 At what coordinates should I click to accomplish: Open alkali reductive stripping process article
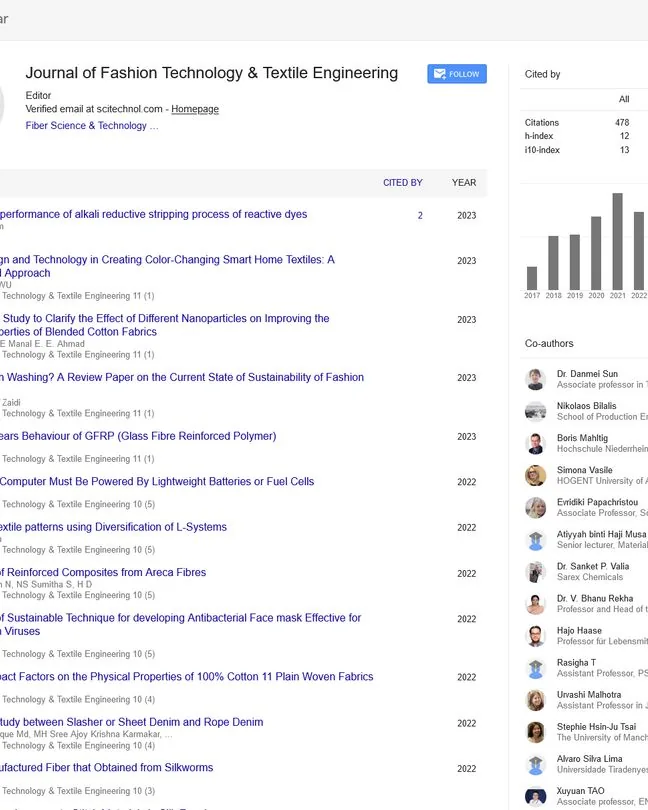point(153,214)
